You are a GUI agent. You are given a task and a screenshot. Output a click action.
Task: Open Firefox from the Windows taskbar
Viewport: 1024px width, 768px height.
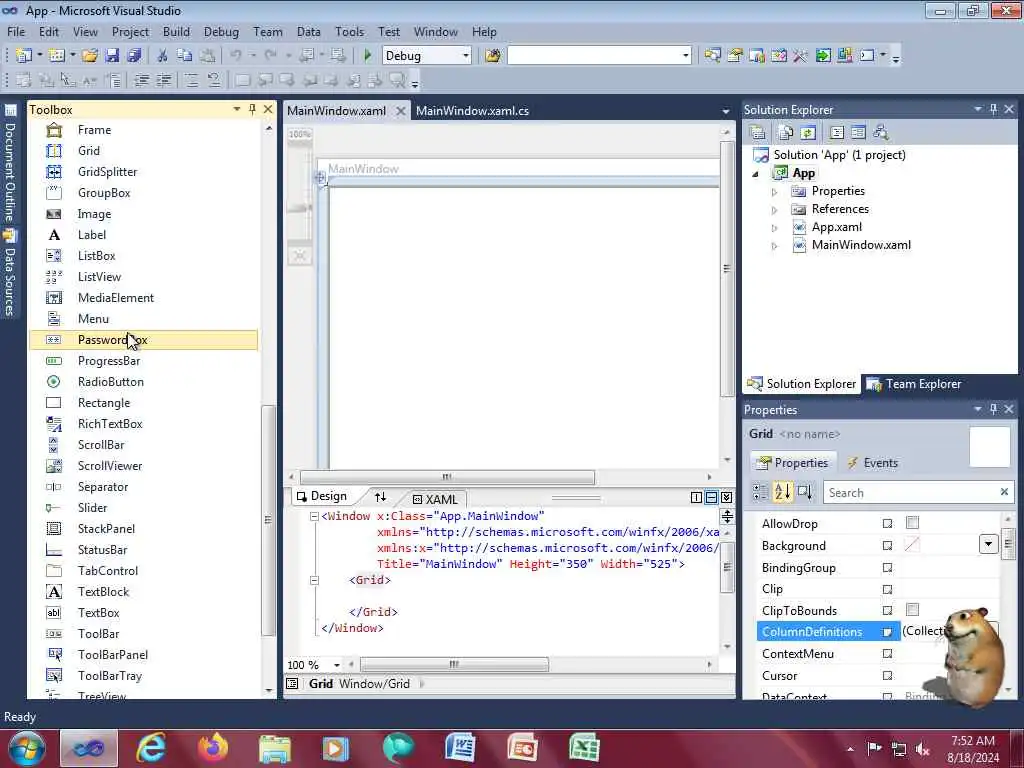[x=213, y=748]
